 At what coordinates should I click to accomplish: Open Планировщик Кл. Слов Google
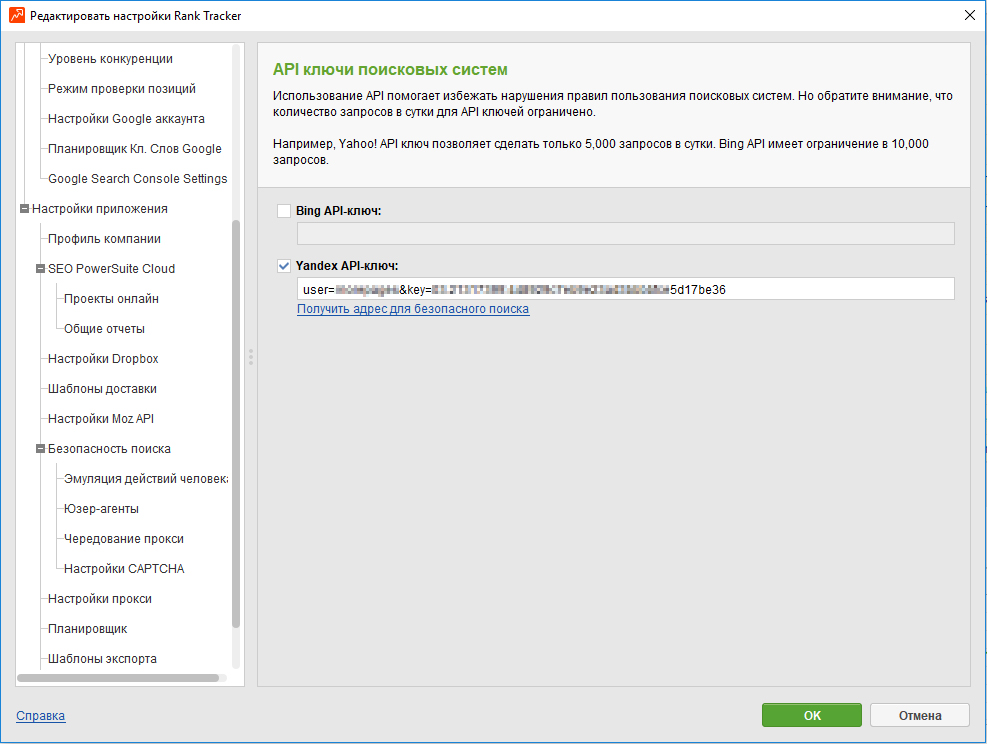[x=135, y=149]
